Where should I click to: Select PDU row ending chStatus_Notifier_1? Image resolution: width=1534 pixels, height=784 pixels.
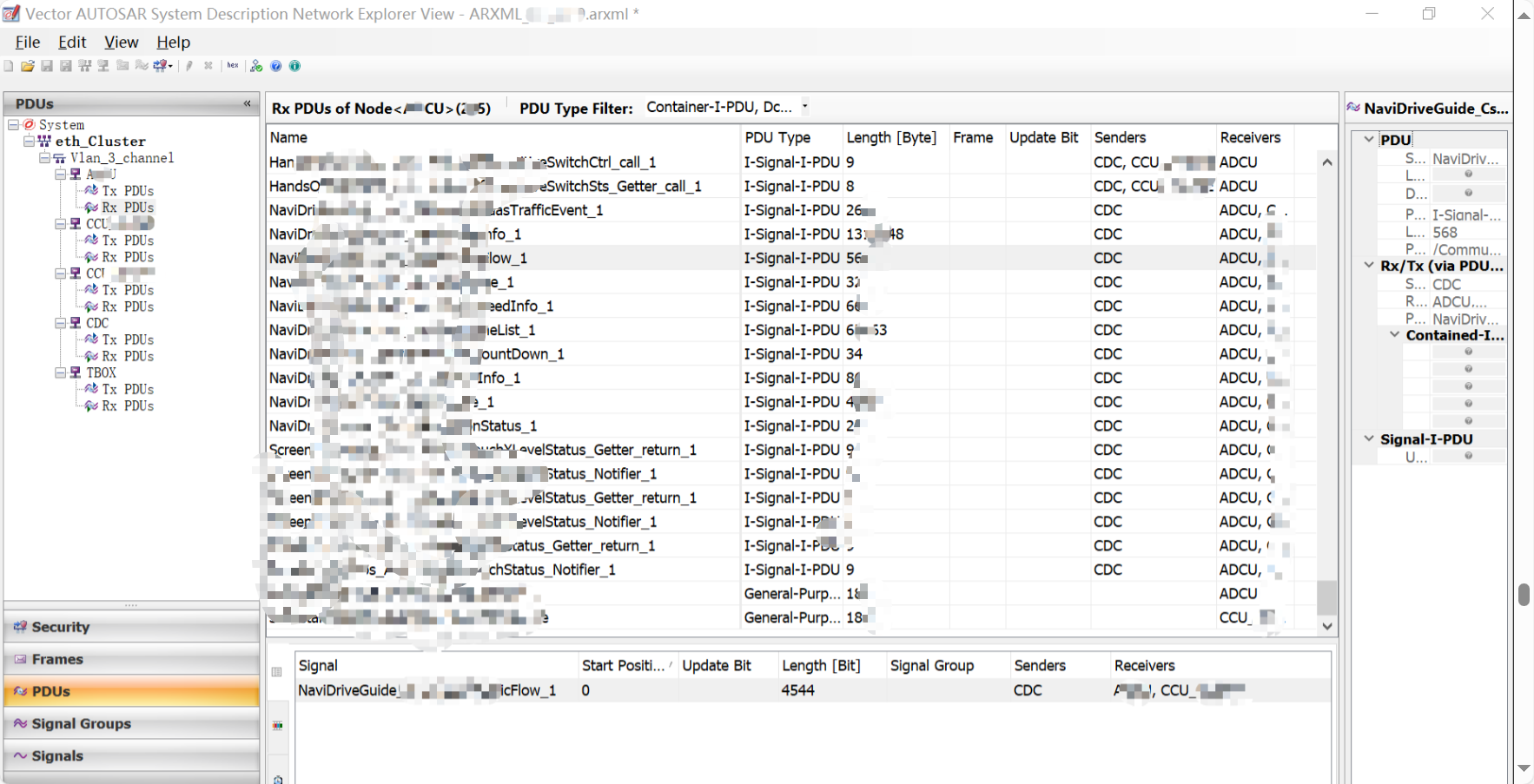pyautogui.click(x=790, y=570)
